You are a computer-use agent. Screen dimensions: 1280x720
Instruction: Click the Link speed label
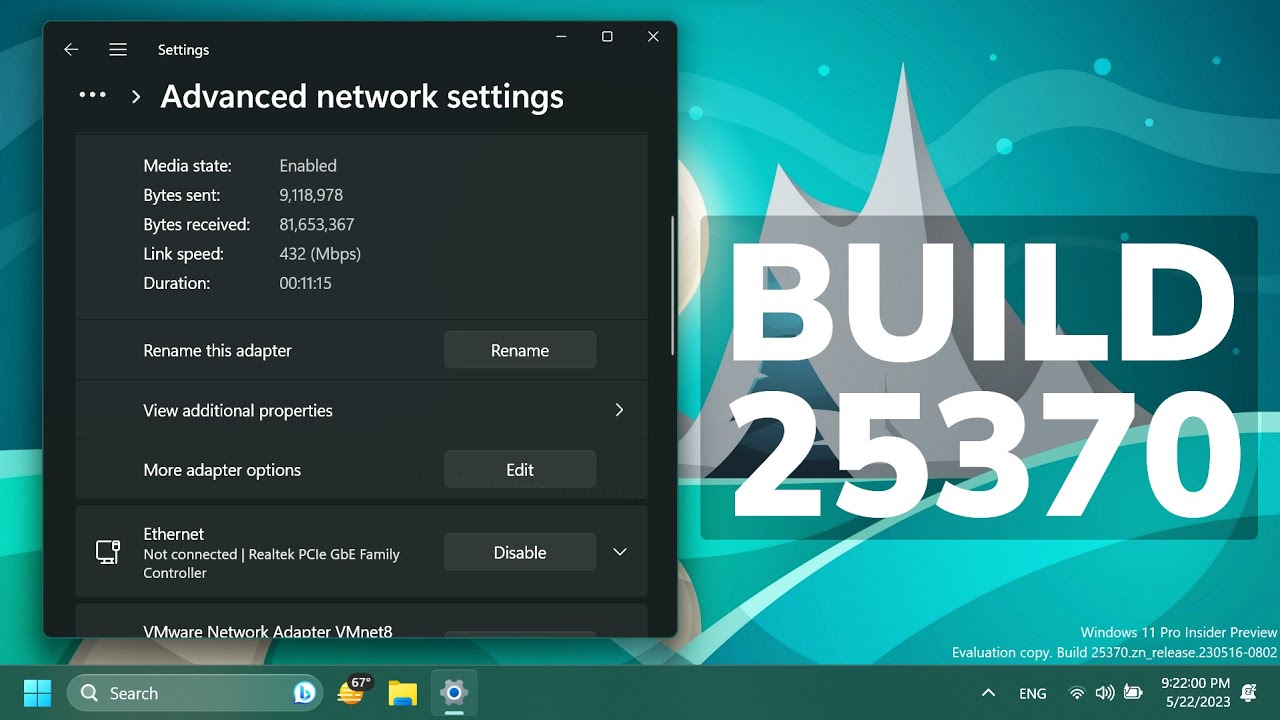(x=183, y=254)
